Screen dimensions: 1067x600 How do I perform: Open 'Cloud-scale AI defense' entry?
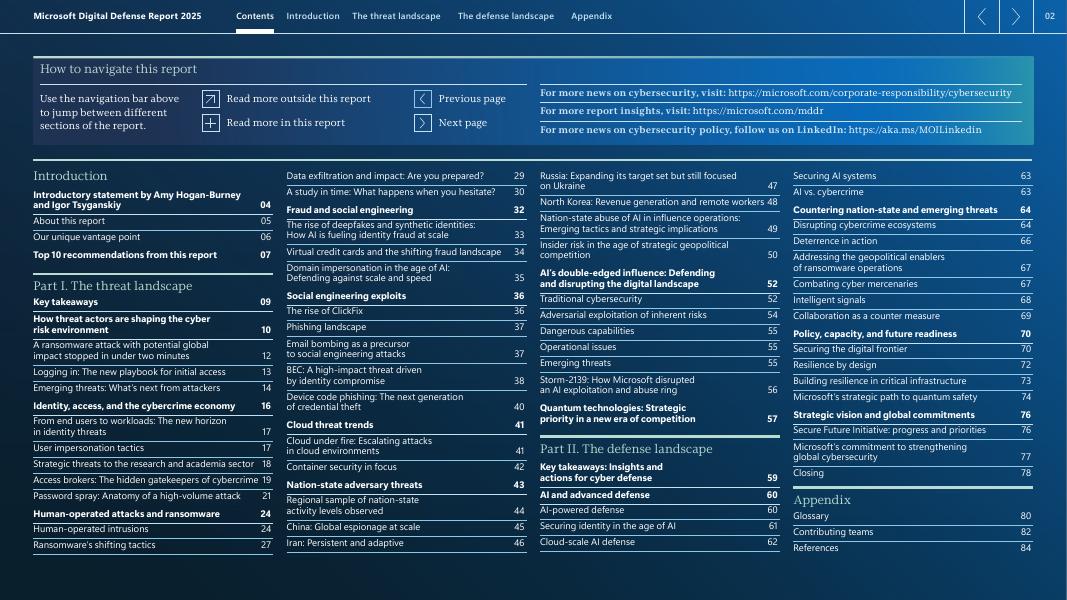click(659, 542)
